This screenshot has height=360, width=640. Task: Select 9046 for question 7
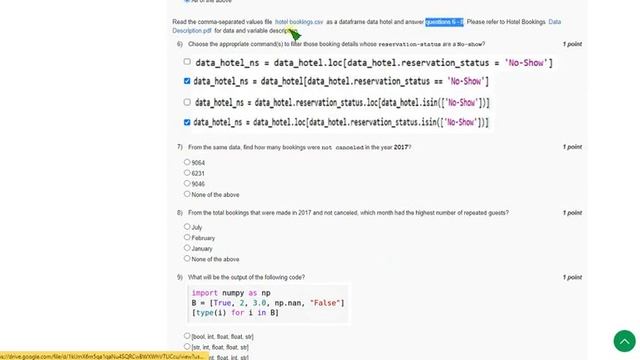click(187, 183)
